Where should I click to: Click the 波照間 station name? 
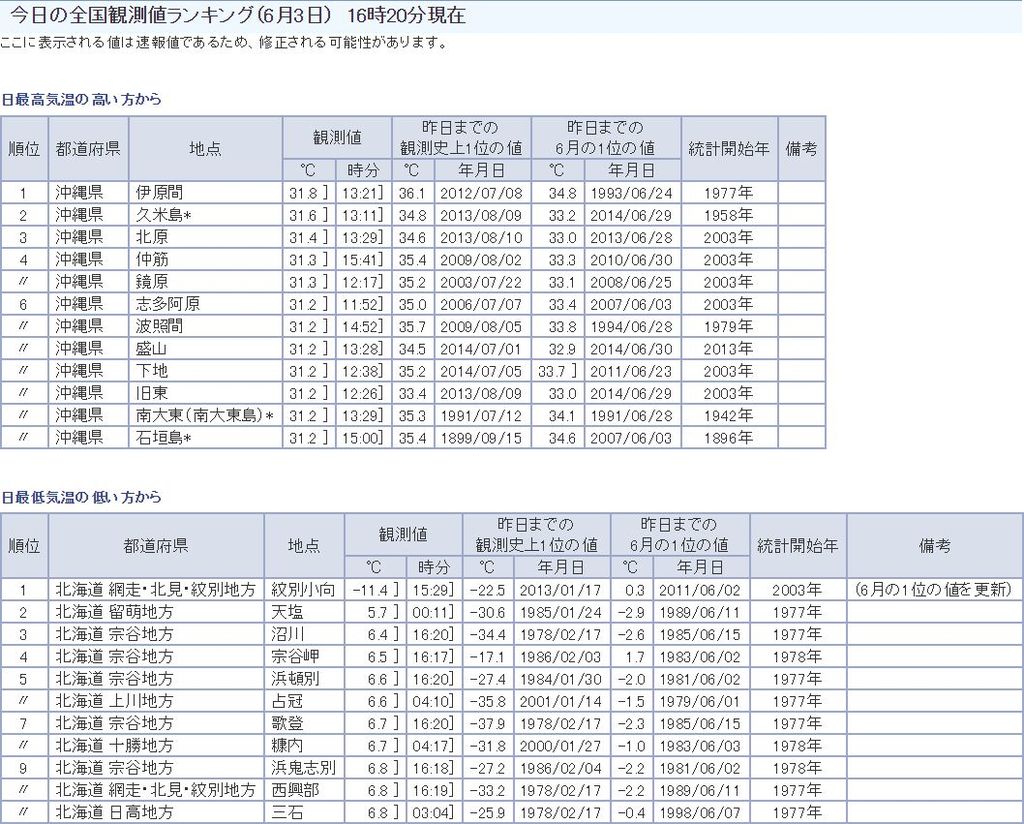click(x=159, y=326)
